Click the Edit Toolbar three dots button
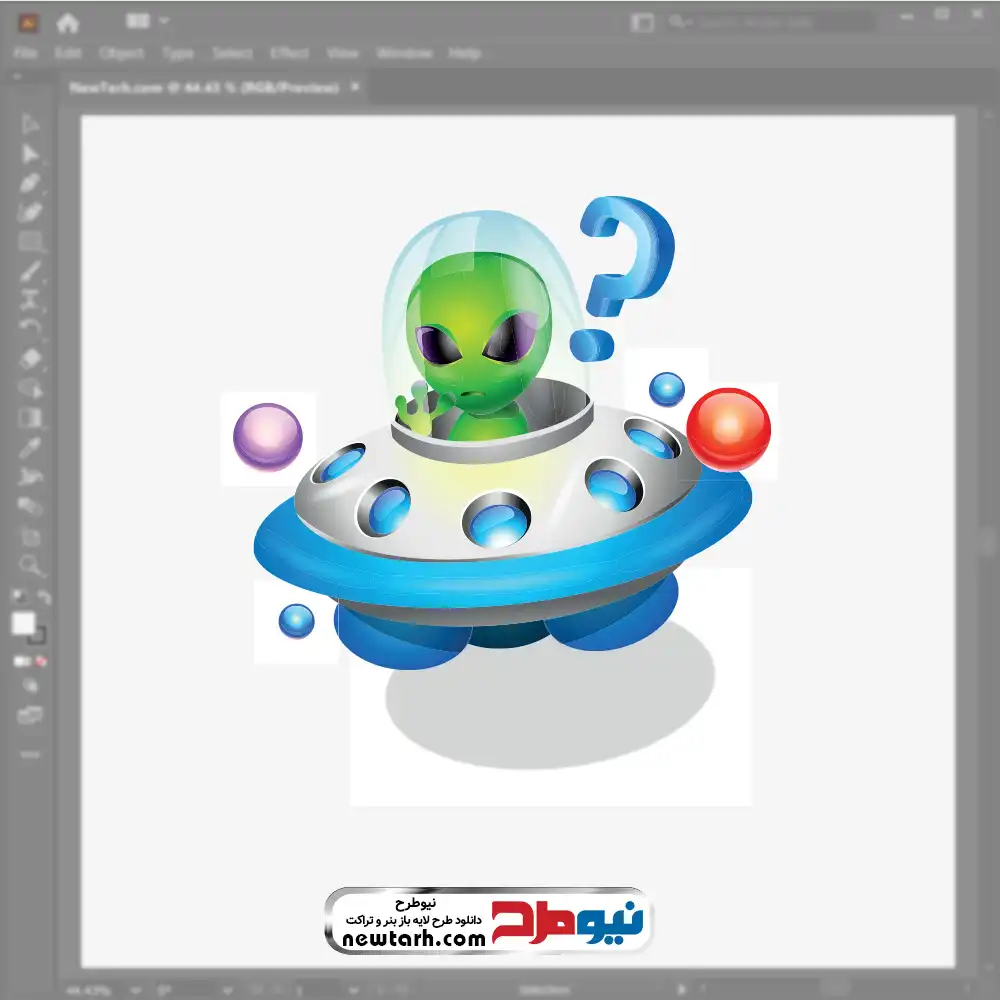This screenshot has width=1000, height=1000. tap(30, 754)
